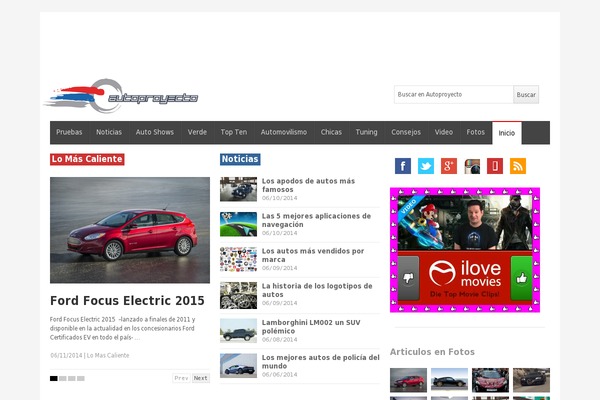Click the blue Noticias section heading
Screen dimensions: 600x400
pyautogui.click(x=240, y=159)
